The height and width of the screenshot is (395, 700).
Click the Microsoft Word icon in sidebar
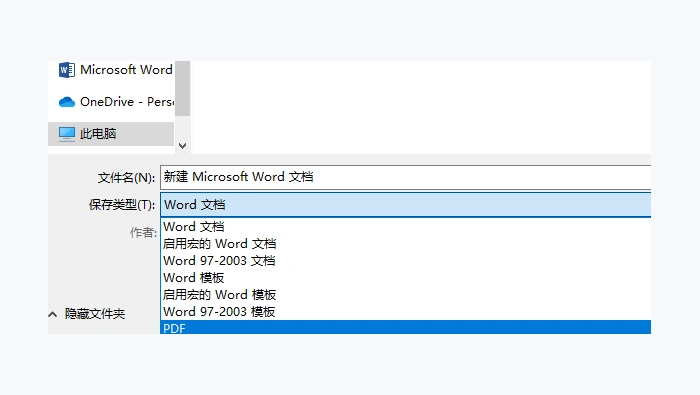[67, 70]
